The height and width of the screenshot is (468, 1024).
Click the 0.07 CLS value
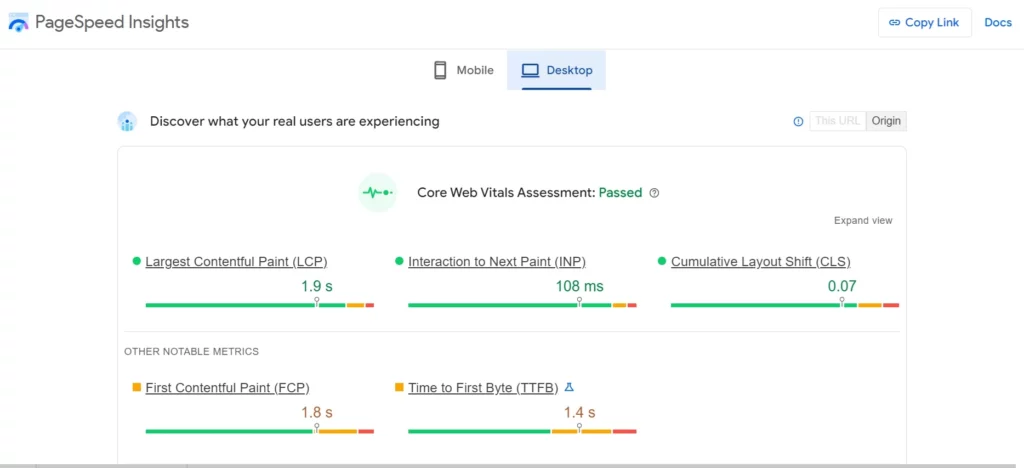point(842,286)
